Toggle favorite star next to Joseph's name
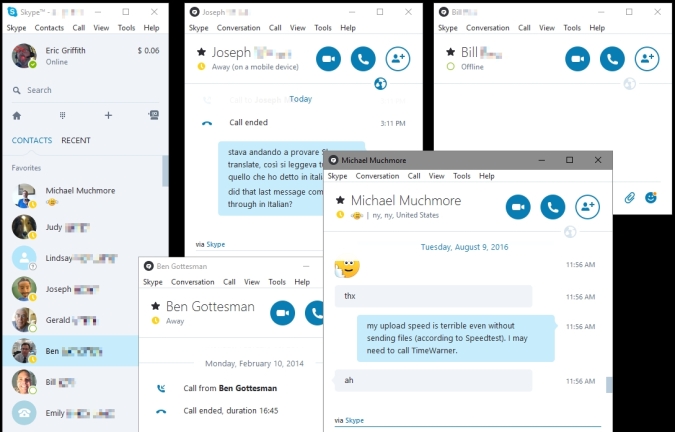The width and height of the screenshot is (675, 432). point(201,52)
